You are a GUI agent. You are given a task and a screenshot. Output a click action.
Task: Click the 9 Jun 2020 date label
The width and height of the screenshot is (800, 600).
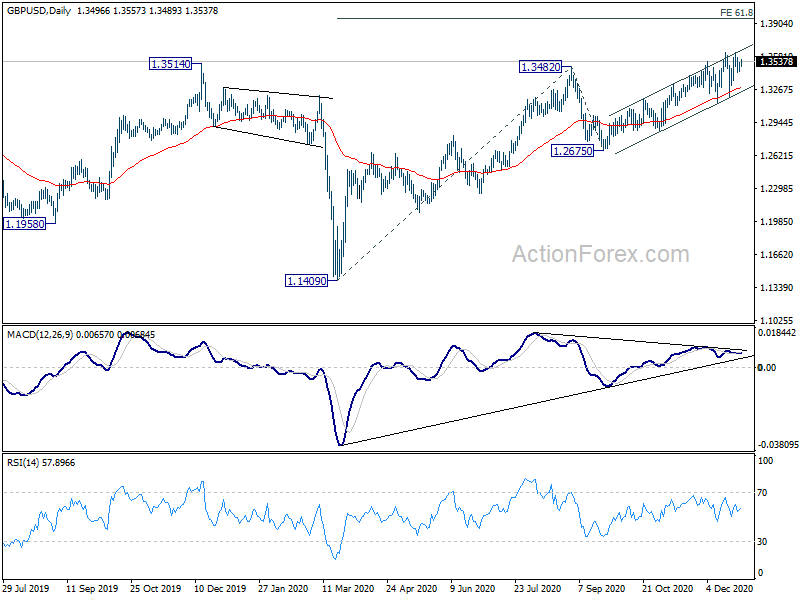click(473, 588)
